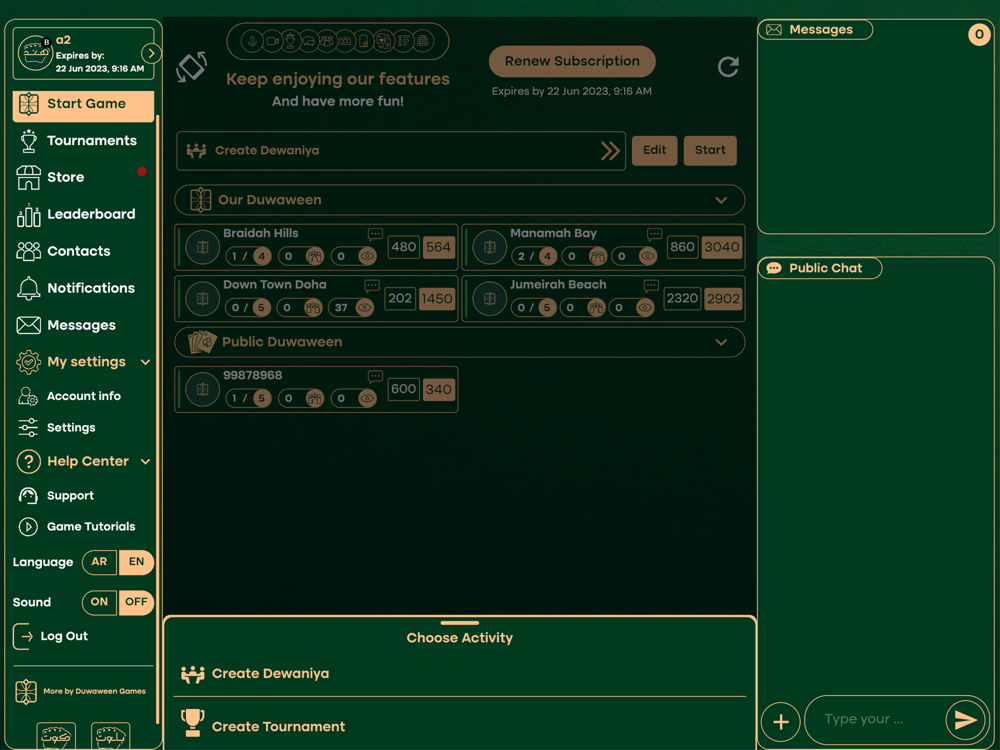Click the Start button
Image resolution: width=1000 pixels, height=750 pixels.
[x=710, y=151]
